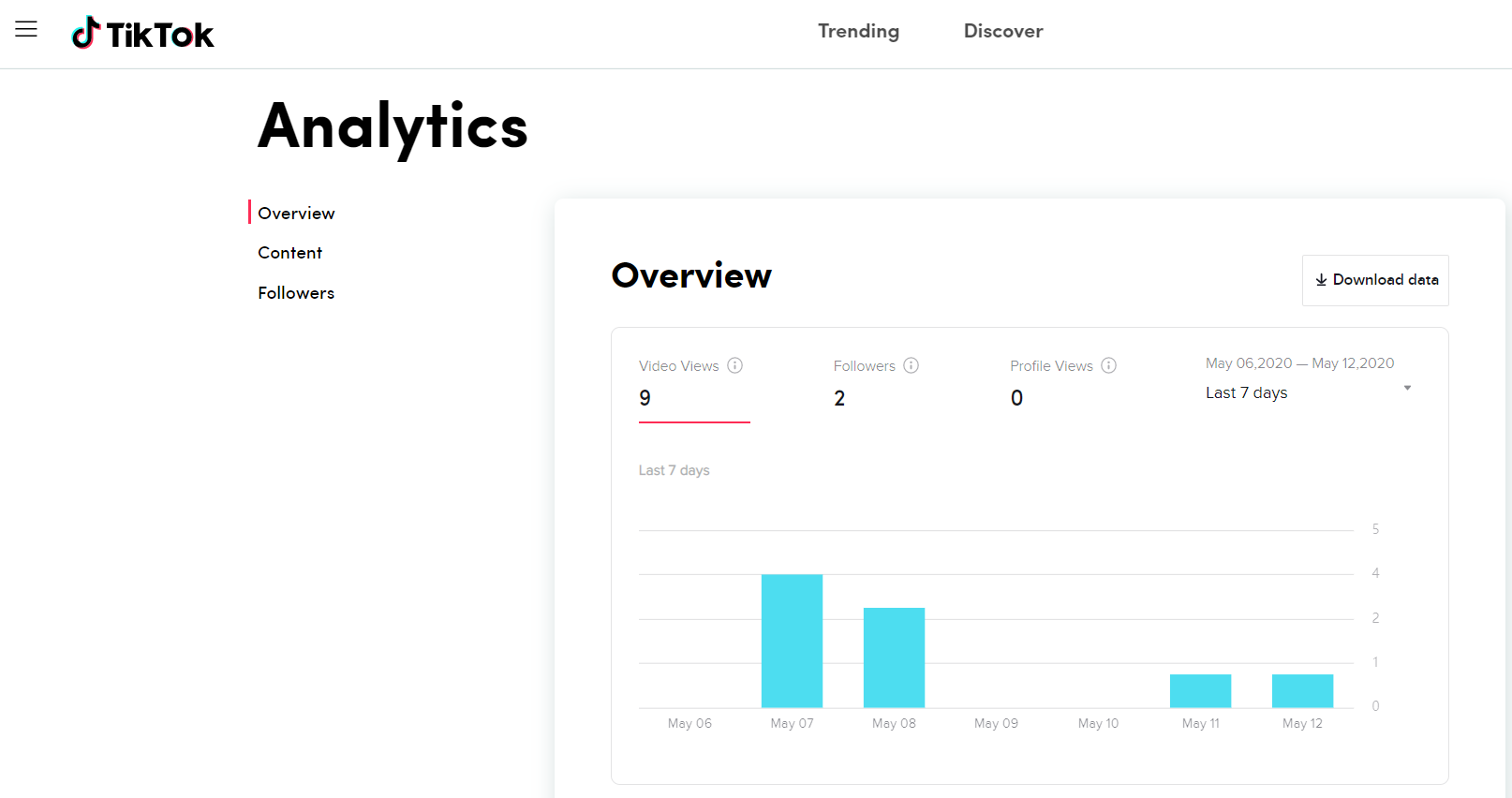Click the May 12 chart bar
This screenshot has width=1512, height=798.
(1302, 690)
